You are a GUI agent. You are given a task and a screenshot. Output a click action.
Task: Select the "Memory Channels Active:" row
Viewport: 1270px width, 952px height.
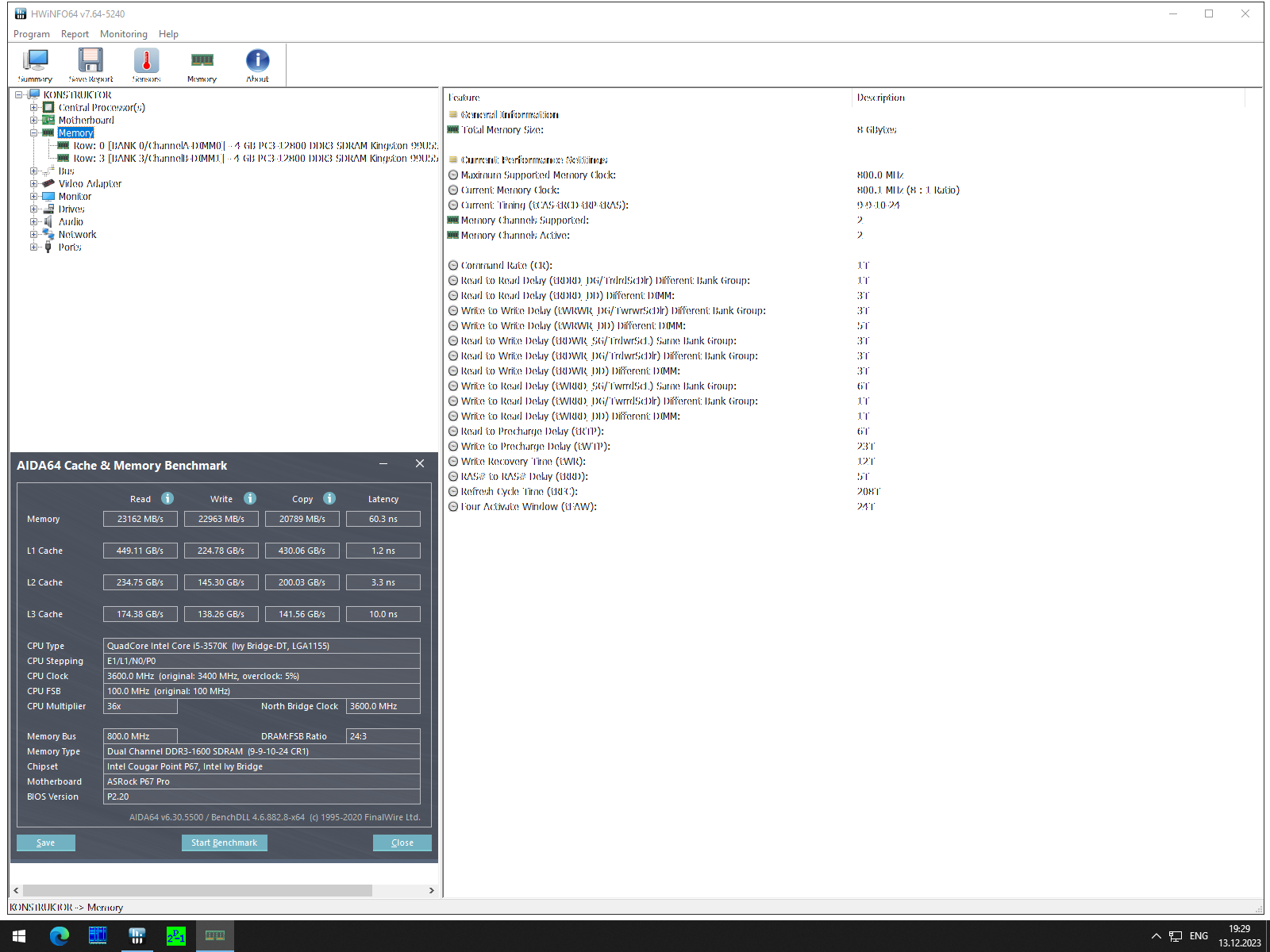[x=853, y=235]
